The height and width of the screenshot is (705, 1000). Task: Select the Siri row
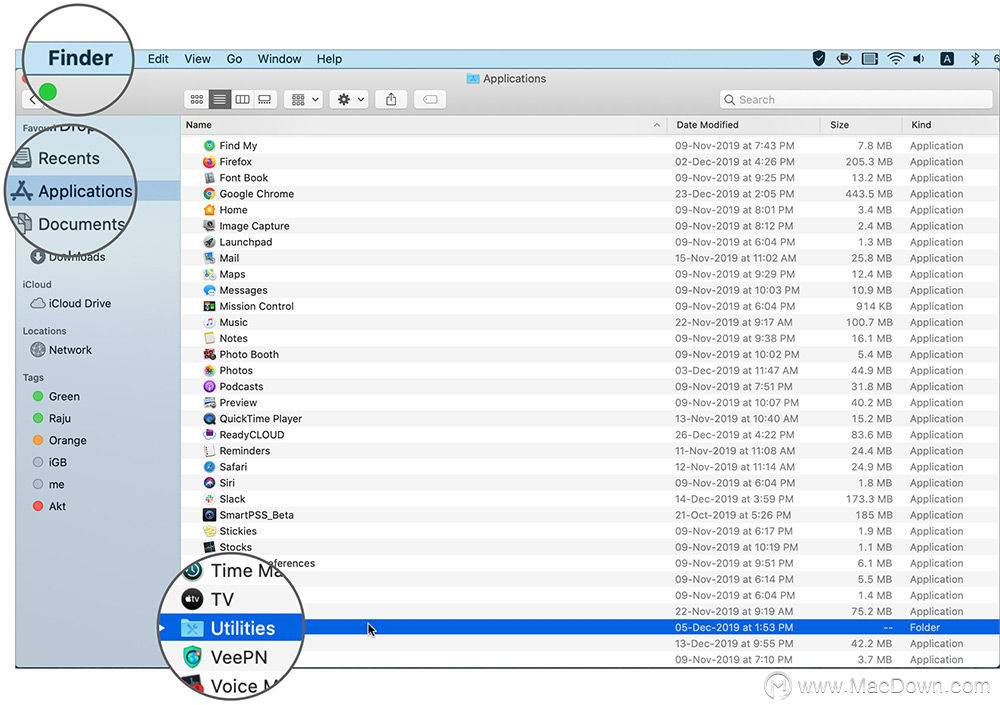tap(590, 483)
